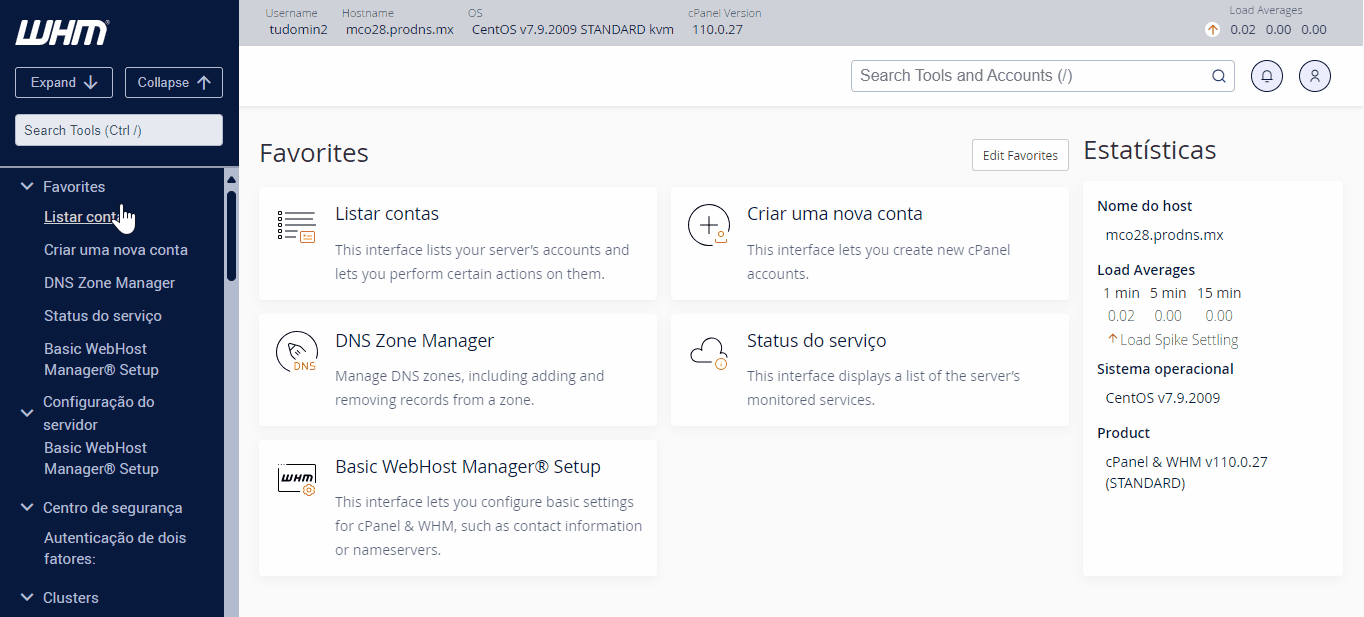
Task: Collapse the Configuração do servidor section
Action: tap(28, 412)
